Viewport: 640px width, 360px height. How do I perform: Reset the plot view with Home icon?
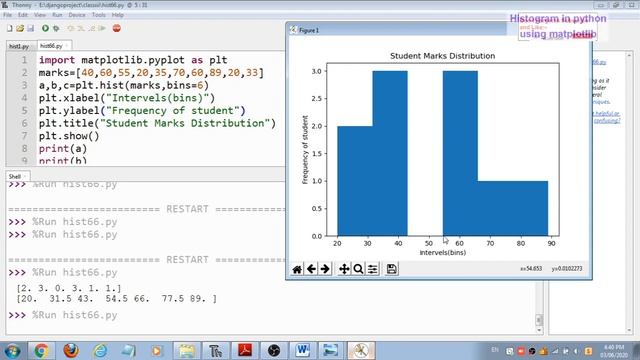click(x=297, y=269)
